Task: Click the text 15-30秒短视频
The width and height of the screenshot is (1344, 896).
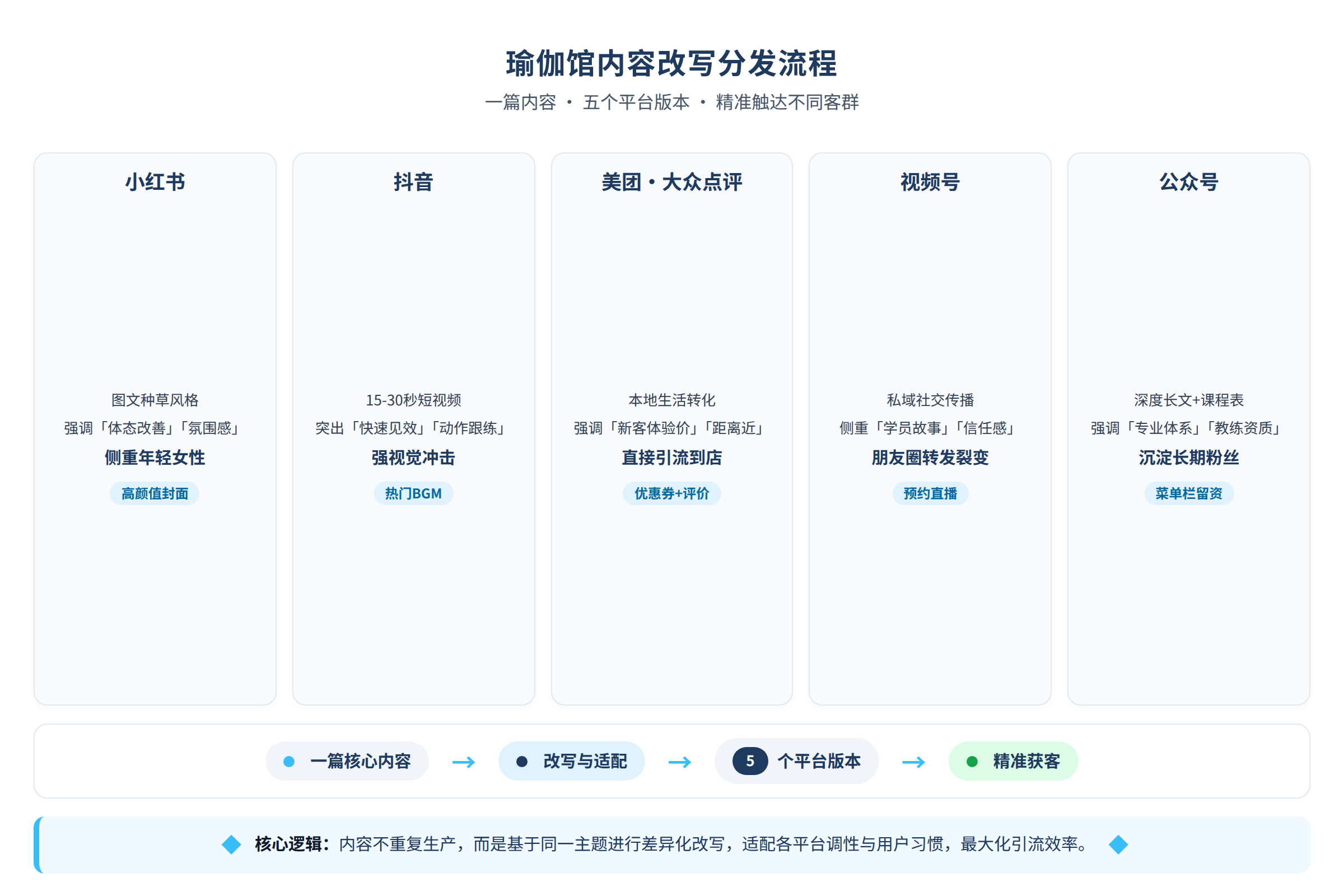Action: click(x=413, y=400)
